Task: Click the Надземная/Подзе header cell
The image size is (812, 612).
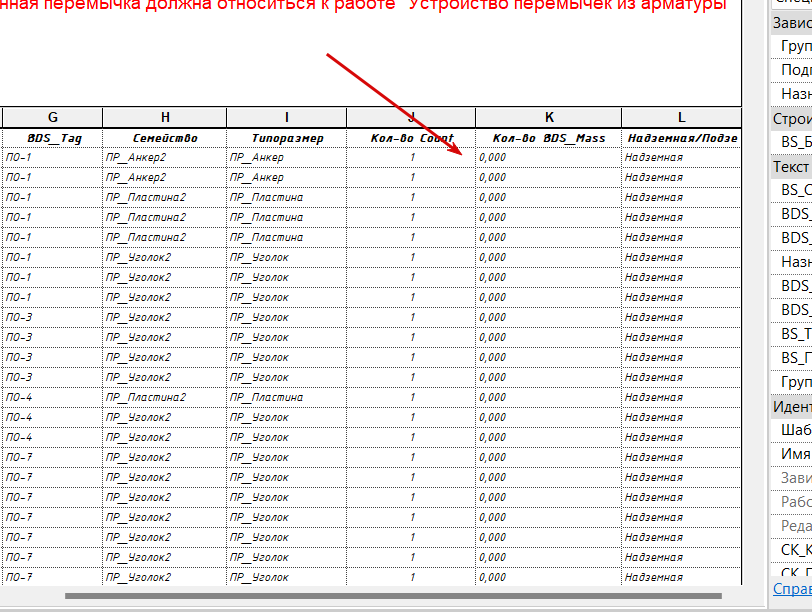Action: point(682,138)
